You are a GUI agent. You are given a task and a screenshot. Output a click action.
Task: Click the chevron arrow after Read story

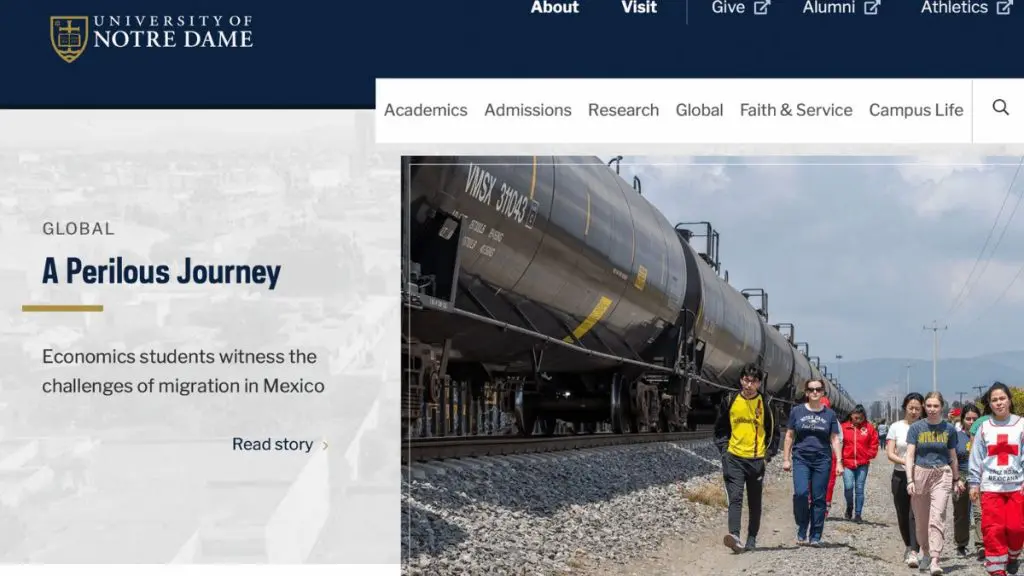coord(325,445)
